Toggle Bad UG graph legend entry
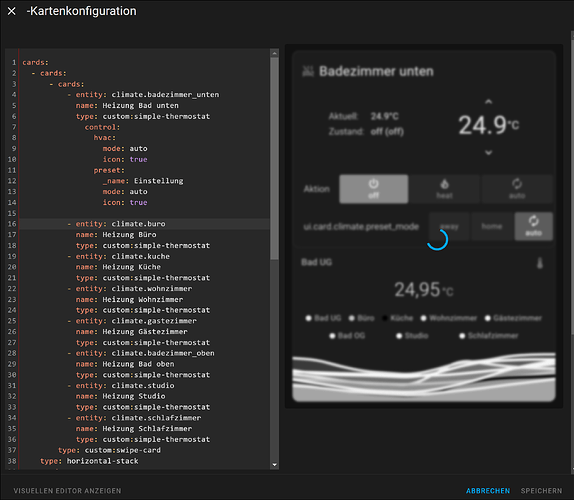 coord(324,318)
